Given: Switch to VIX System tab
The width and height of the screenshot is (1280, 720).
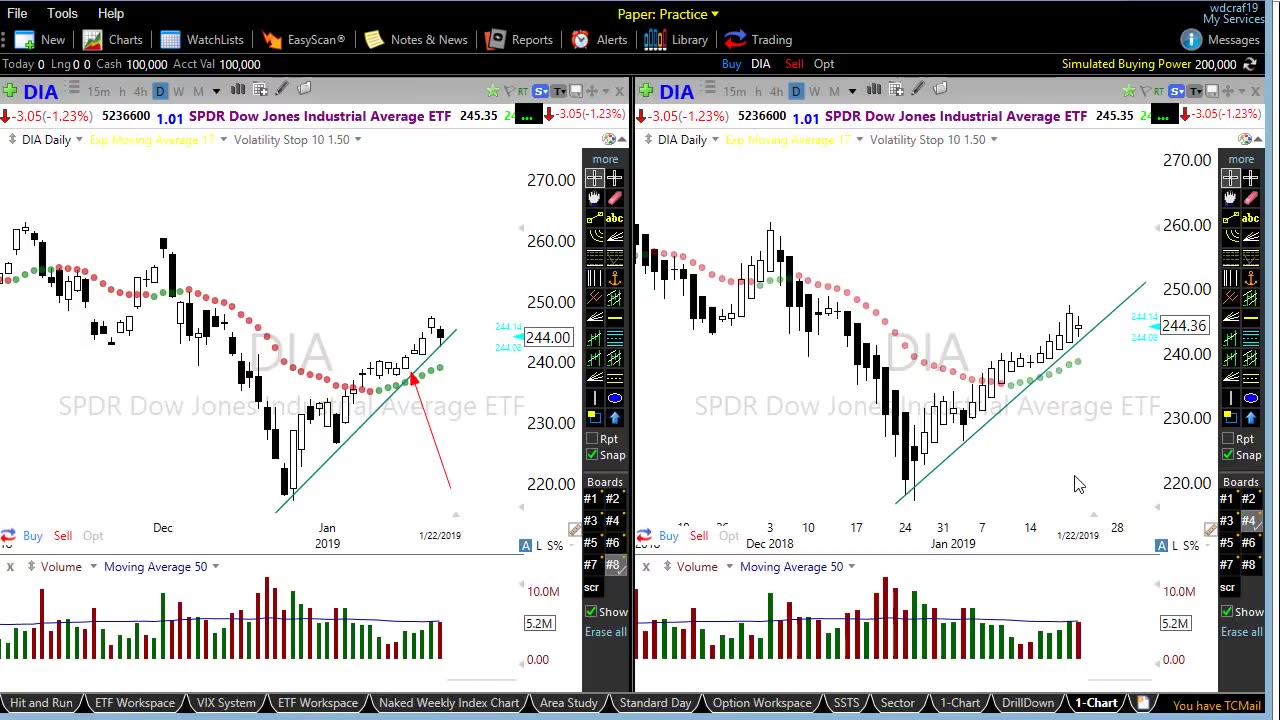Looking at the screenshot, I should [x=226, y=703].
